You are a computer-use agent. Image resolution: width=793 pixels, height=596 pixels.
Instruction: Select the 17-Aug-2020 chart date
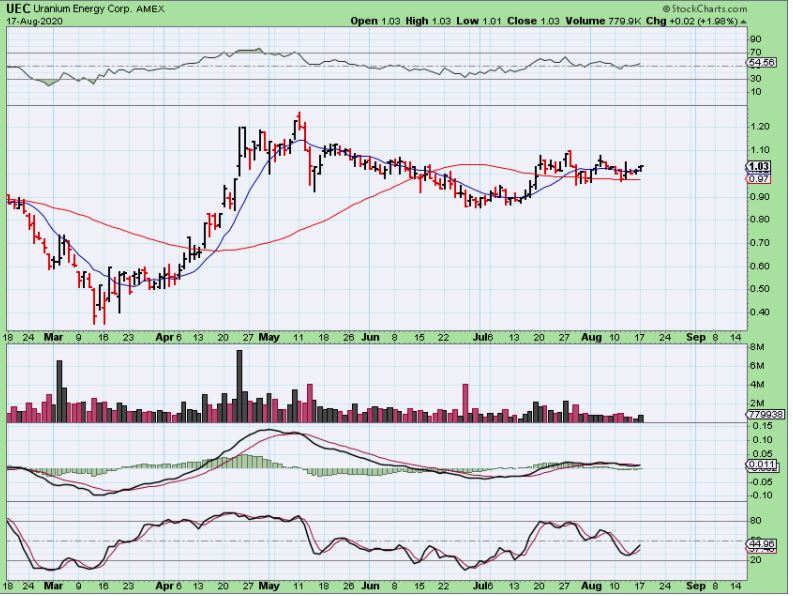(34, 21)
